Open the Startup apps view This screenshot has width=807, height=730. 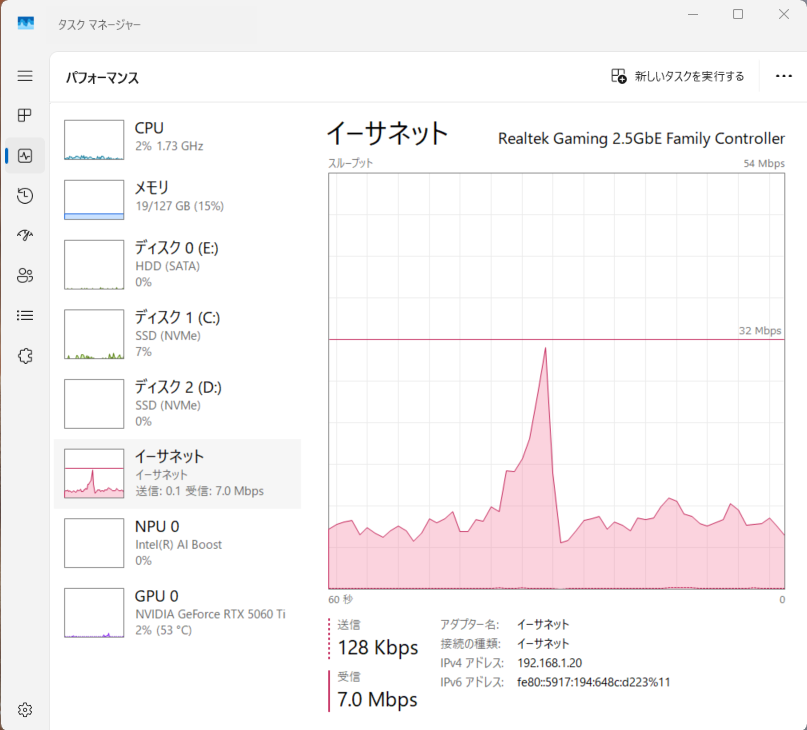pyautogui.click(x=24, y=235)
